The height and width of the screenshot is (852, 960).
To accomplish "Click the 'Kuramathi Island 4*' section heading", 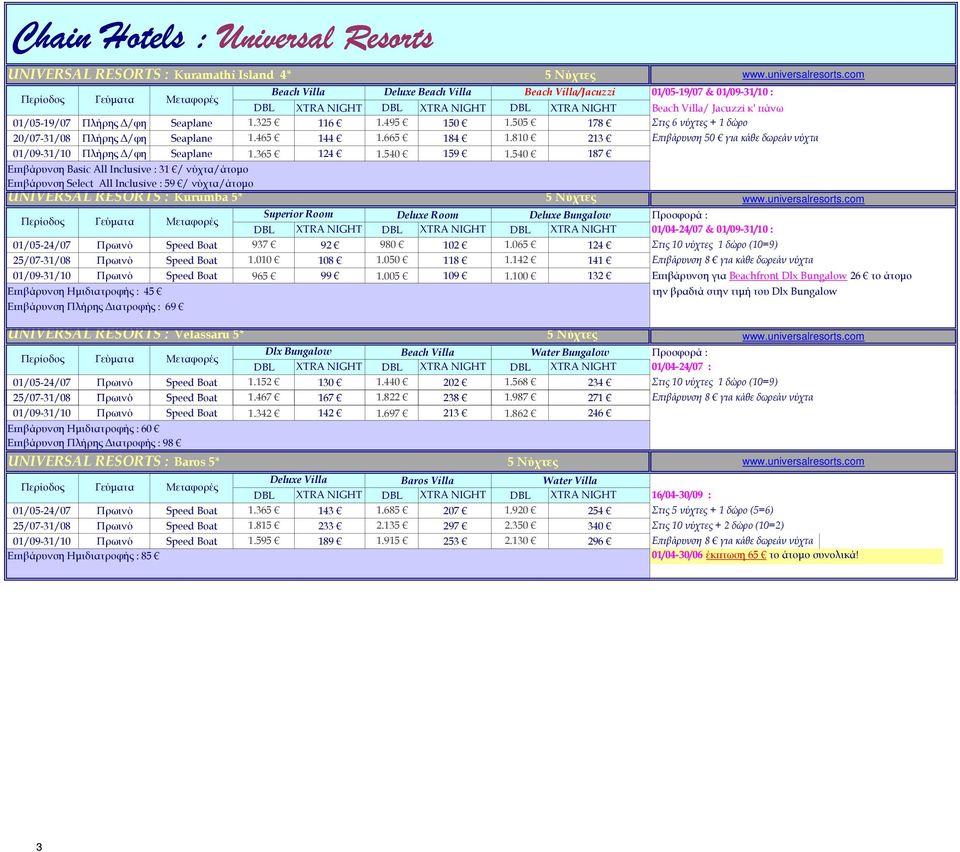I will pyautogui.click(x=233, y=75).
